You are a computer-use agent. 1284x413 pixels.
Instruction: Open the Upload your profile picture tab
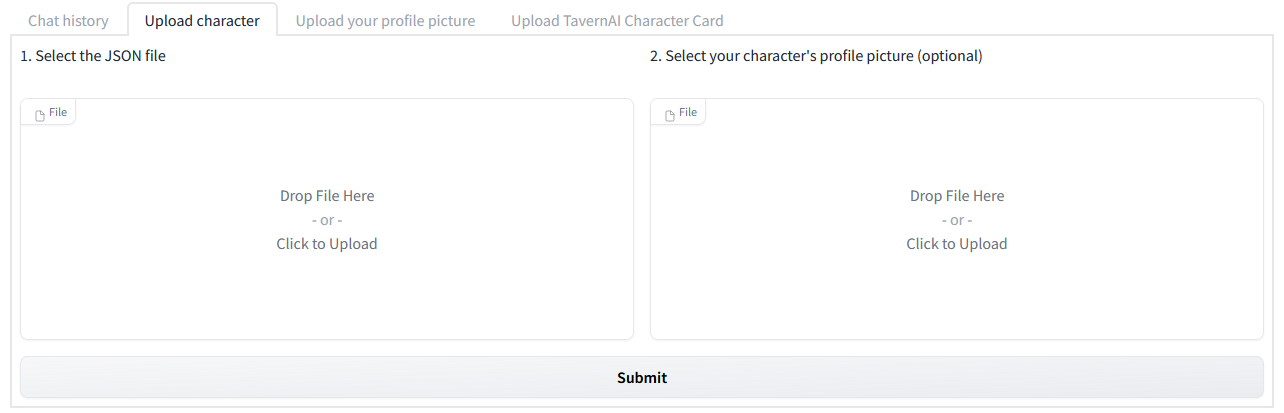coord(385,21)
